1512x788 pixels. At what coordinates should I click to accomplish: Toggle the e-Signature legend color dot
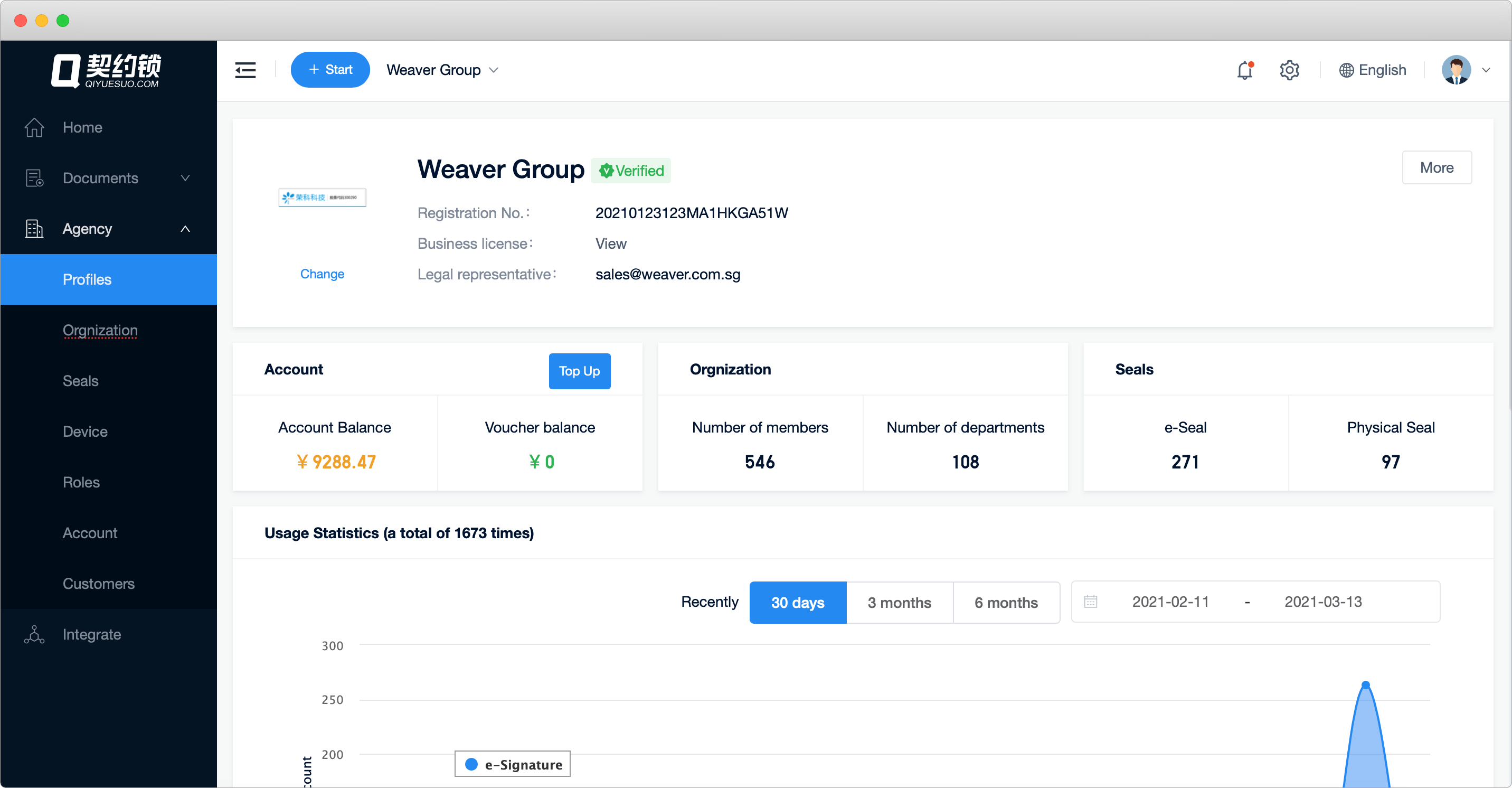(471, 765)
